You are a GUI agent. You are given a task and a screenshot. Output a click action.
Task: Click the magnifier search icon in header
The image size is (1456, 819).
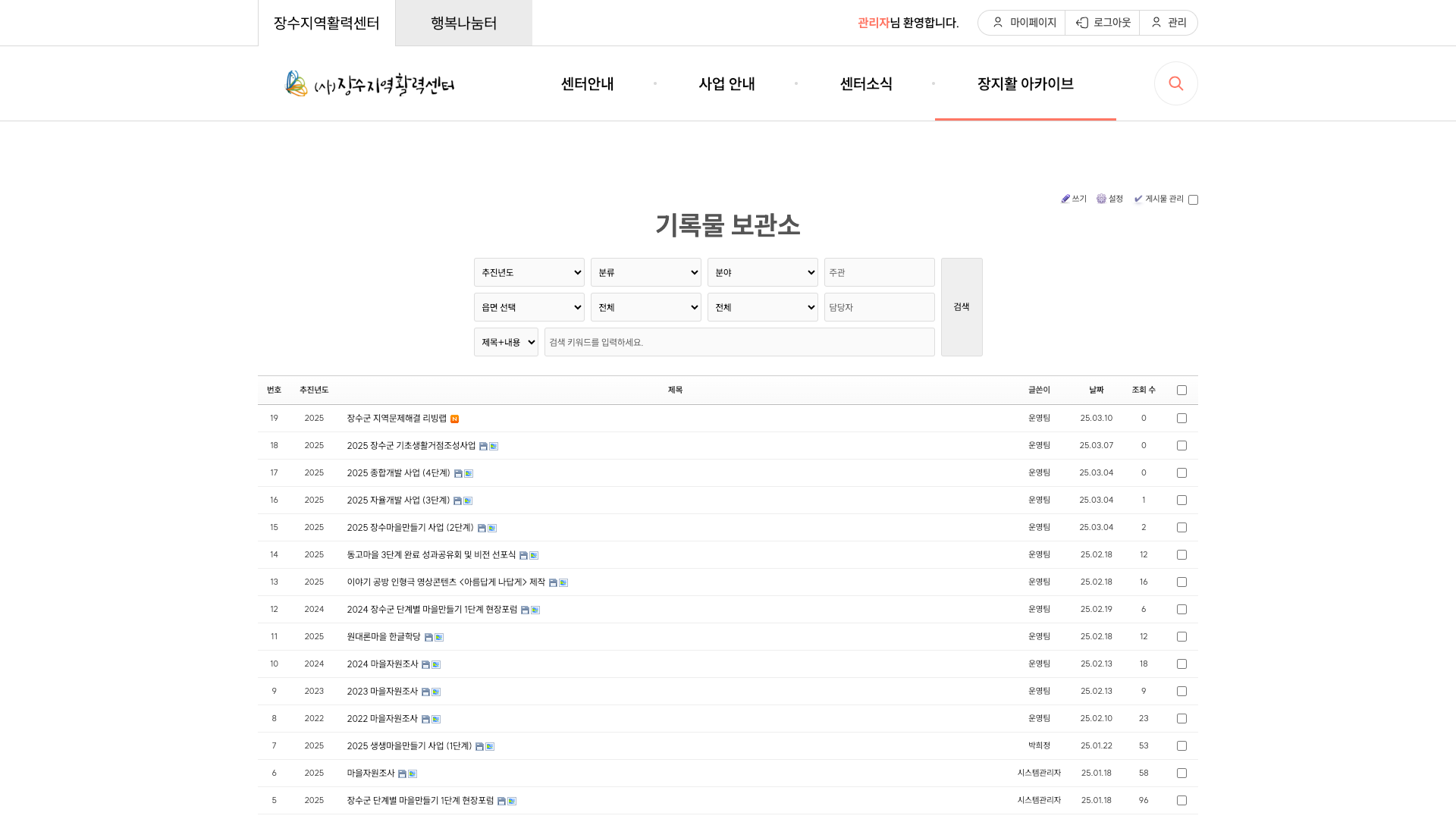click(x=1176, y=83)
